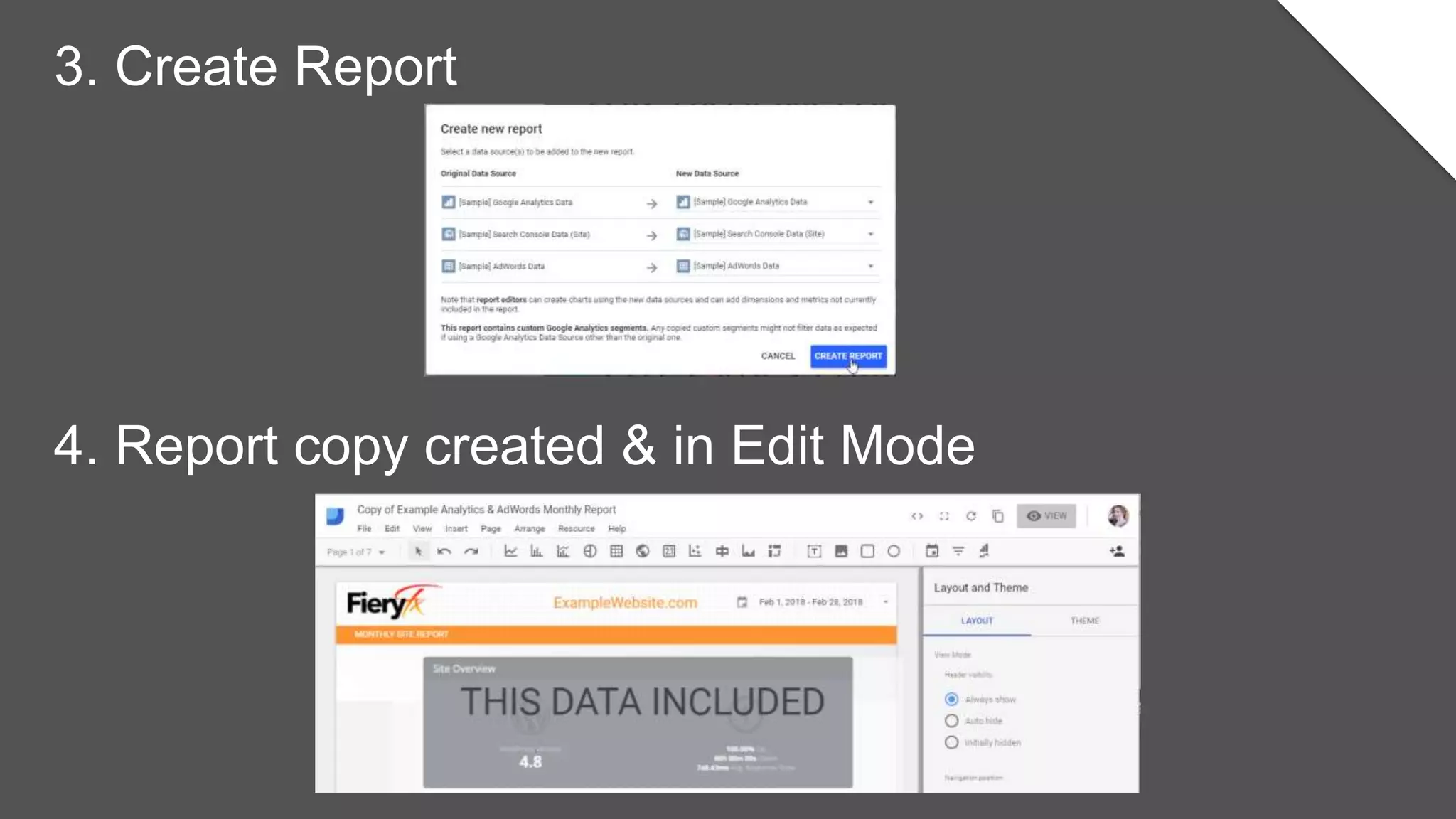Click the report title text

coord(486,510)
